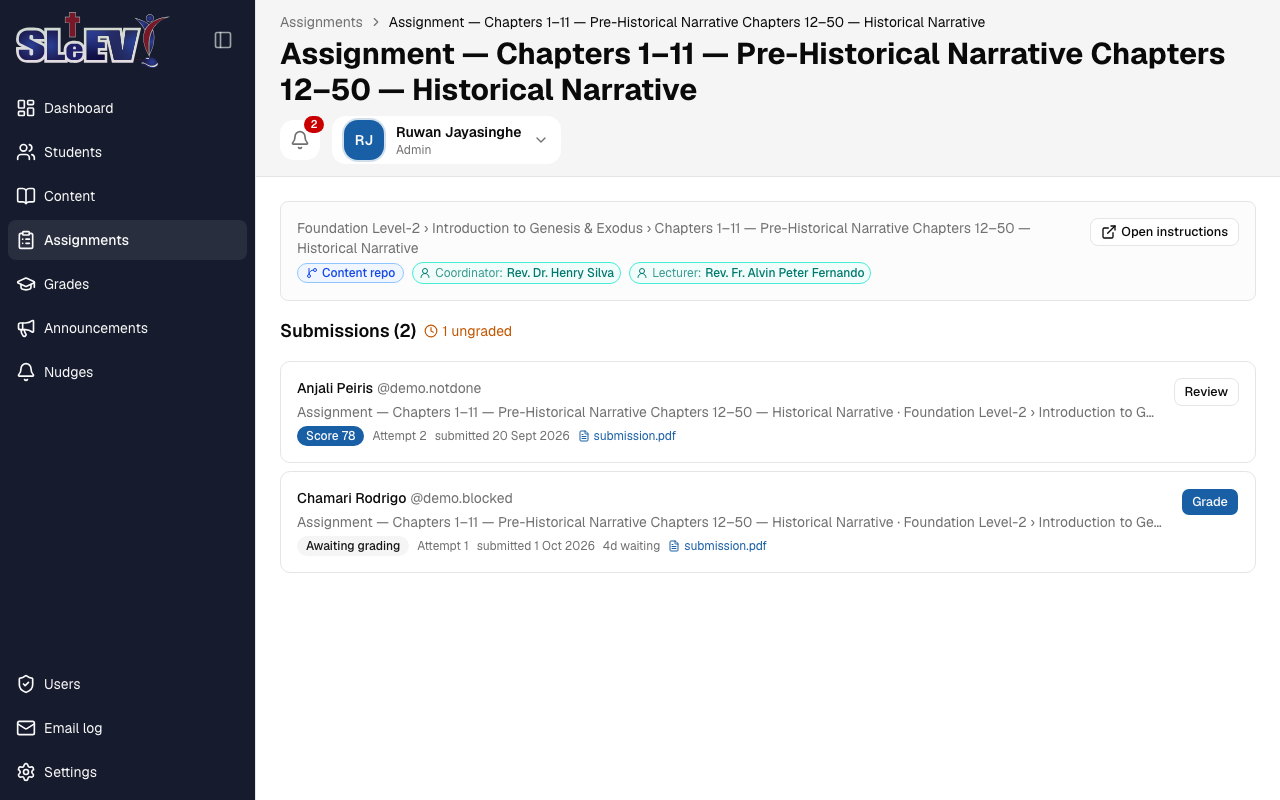The height and width of the screenshot is (800, 1280).
Task: Click the external link icon on Open instructions
Action: click(1109, 232)
